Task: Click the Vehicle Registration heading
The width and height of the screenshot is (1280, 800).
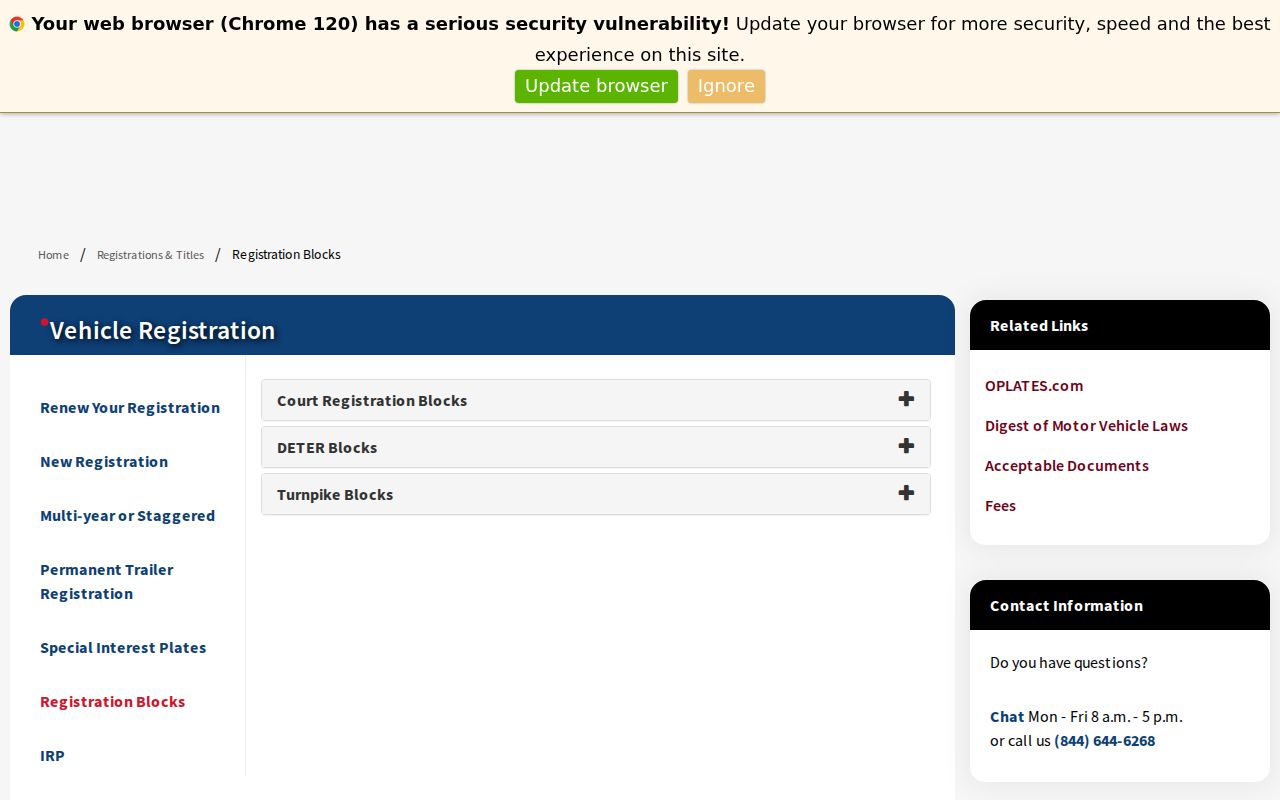Action: (162, 330)
